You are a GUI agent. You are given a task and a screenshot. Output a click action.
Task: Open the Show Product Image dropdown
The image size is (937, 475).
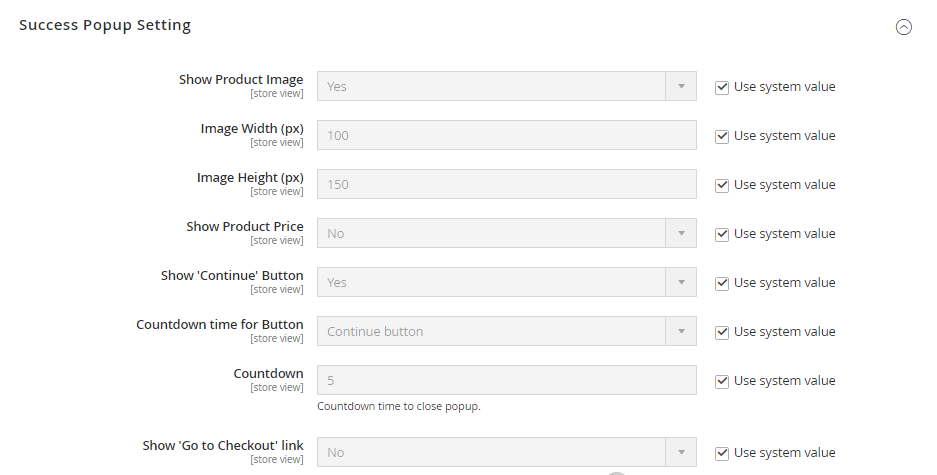(x=506, y=87)
